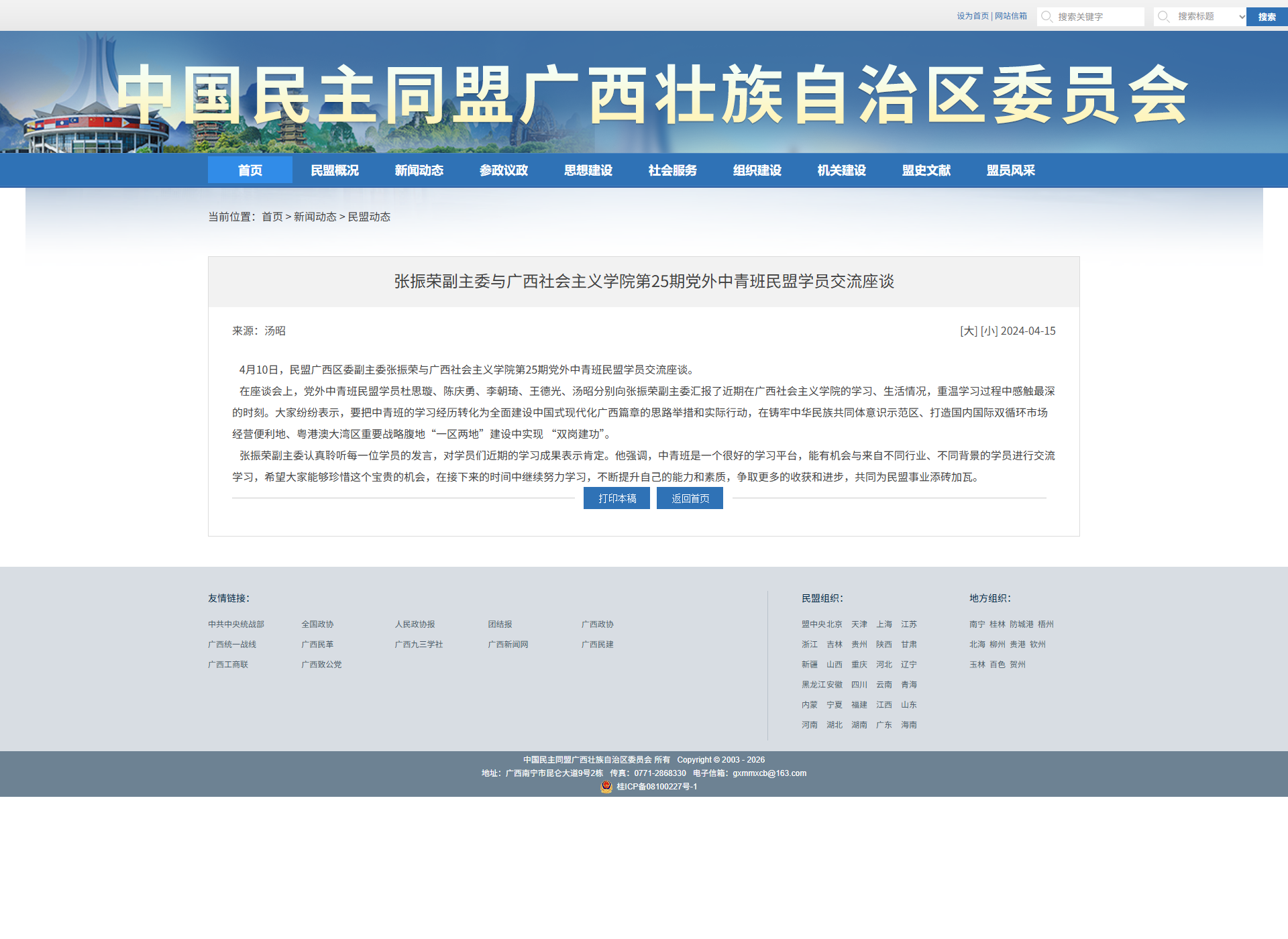Click the 打印本稿 button

pyautogui.click(x=616, y=498)
